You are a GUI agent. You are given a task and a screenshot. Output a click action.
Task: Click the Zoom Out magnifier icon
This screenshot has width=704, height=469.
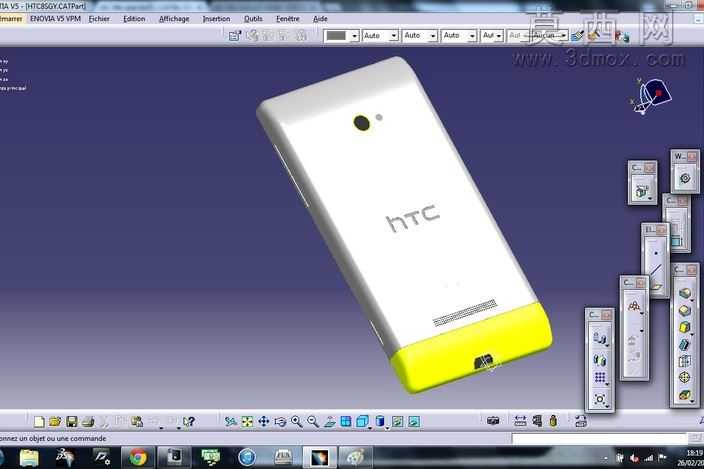(x=313, y=421)
